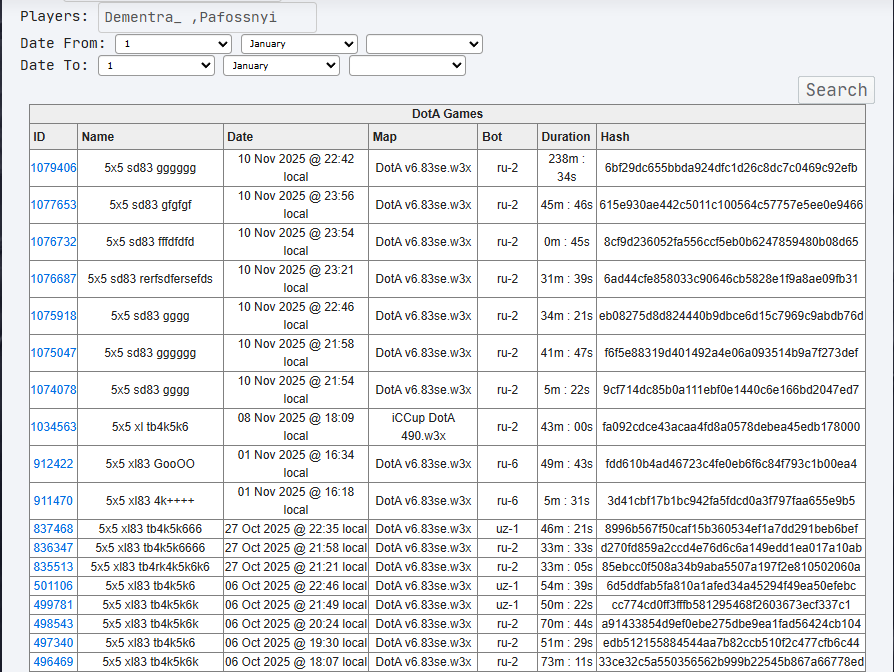This screenshot has width=894, height=672.
Task: Click the Bot column header
Action: point(507,137)
